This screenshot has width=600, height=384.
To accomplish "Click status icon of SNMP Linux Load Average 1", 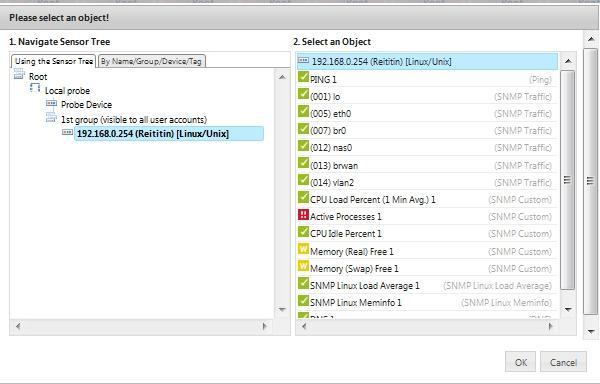I will coord(303,283).
